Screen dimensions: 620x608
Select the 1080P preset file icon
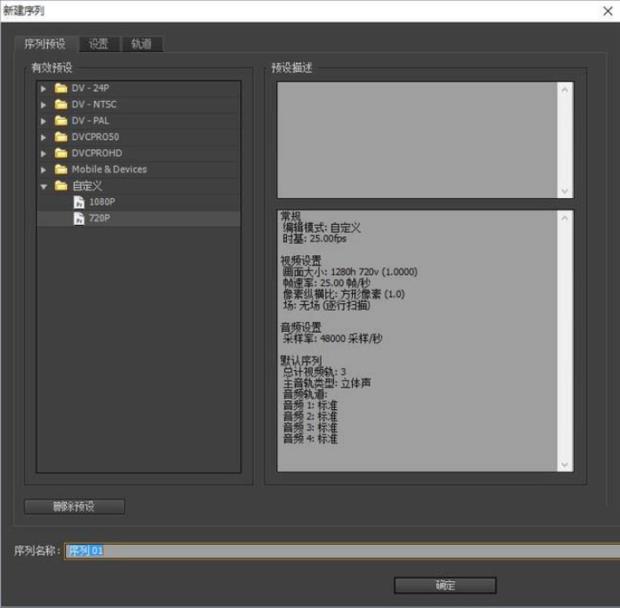[x=79, y=202]
